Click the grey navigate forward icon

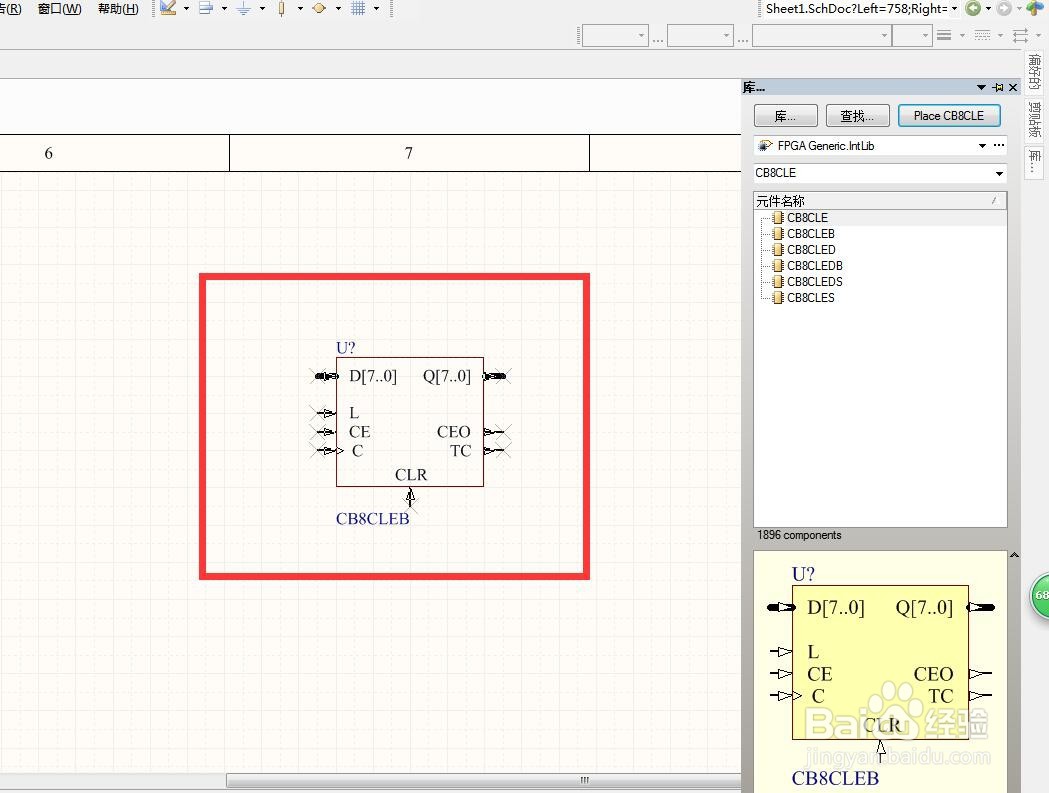[x=1004, y=9]
